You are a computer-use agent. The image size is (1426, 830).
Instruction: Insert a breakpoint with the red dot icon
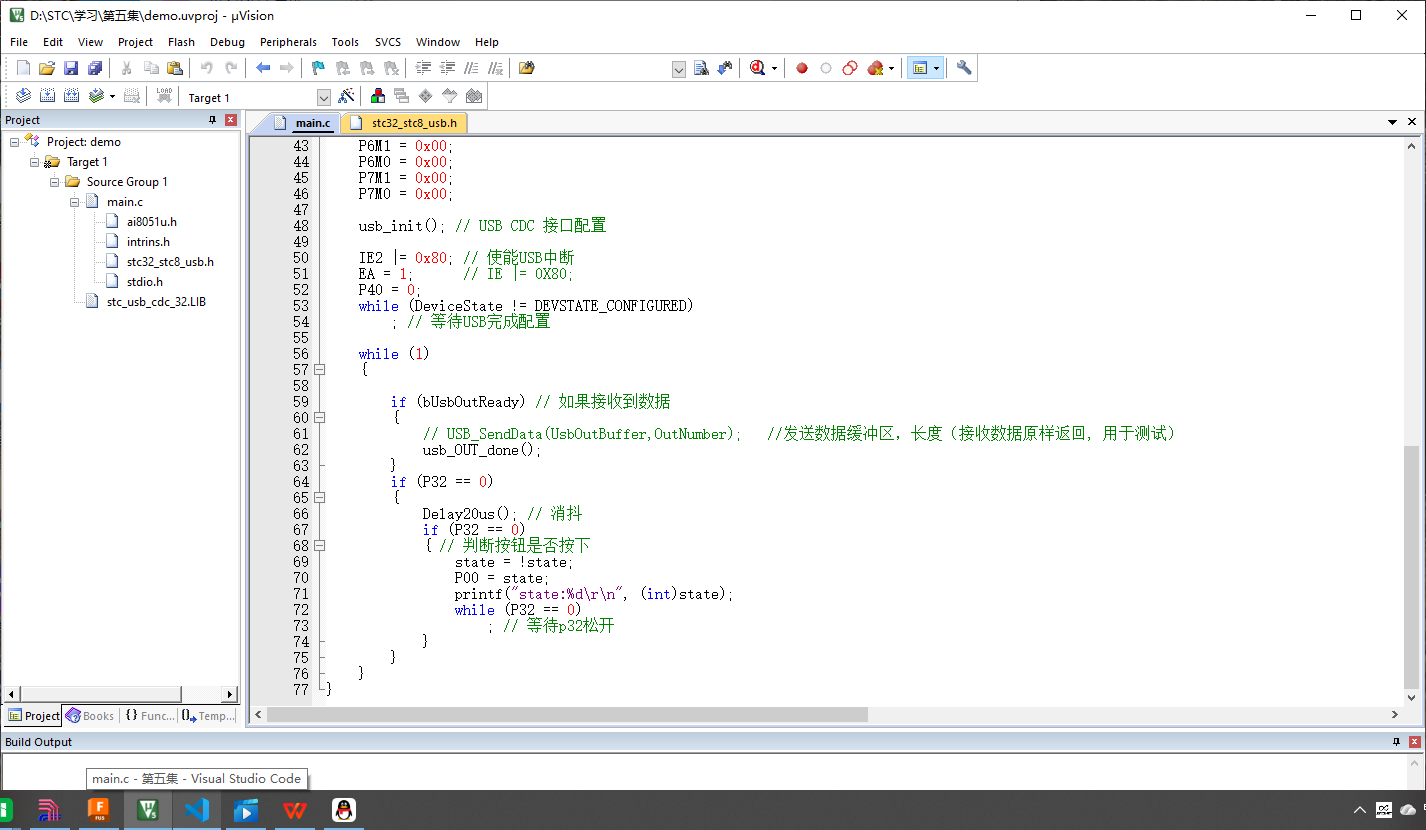(x=801, y=67)
